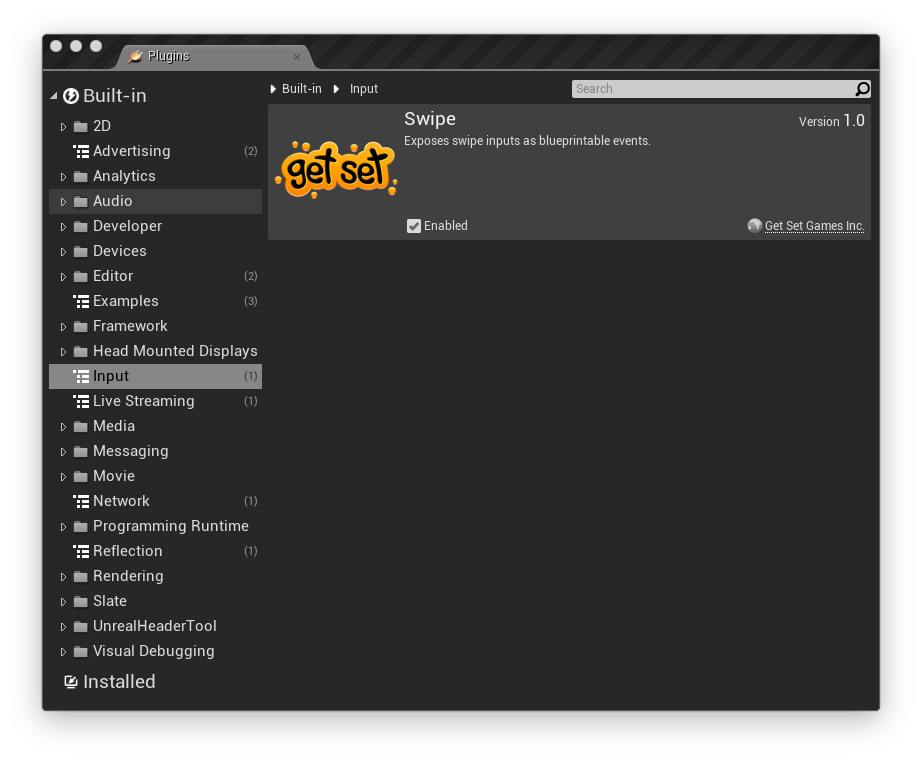Click the Messaging folder icon
The width and height of the screenshot is (922, 761).
[81, 451]
